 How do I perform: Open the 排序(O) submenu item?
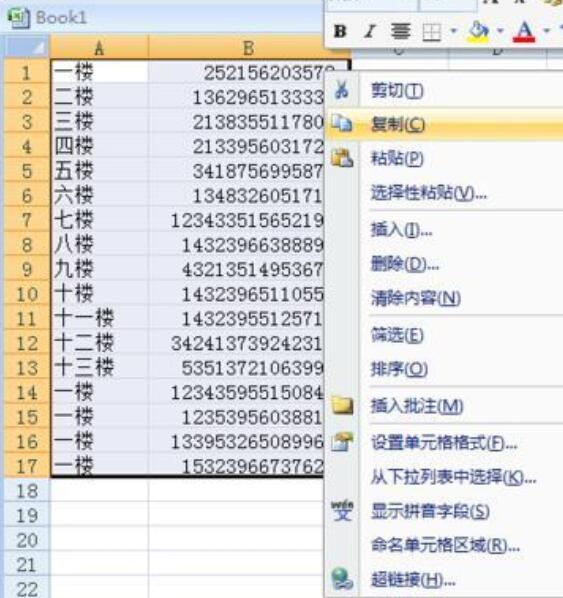point(399,369)
